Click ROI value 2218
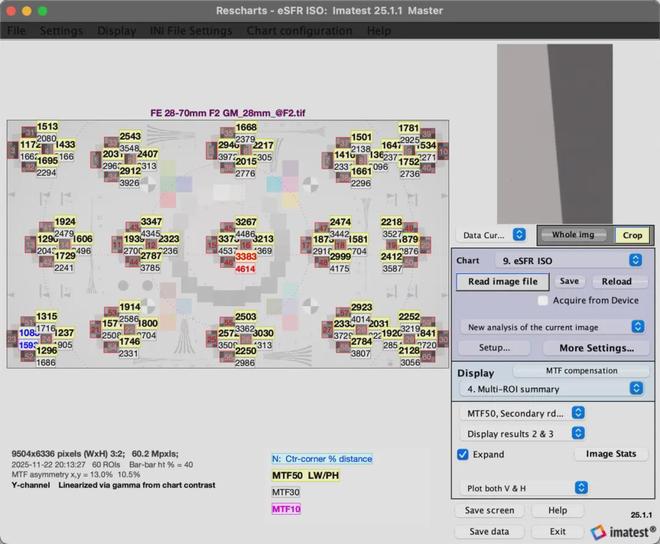Viewport: 660px width, 544px height. tap(391, 221)
